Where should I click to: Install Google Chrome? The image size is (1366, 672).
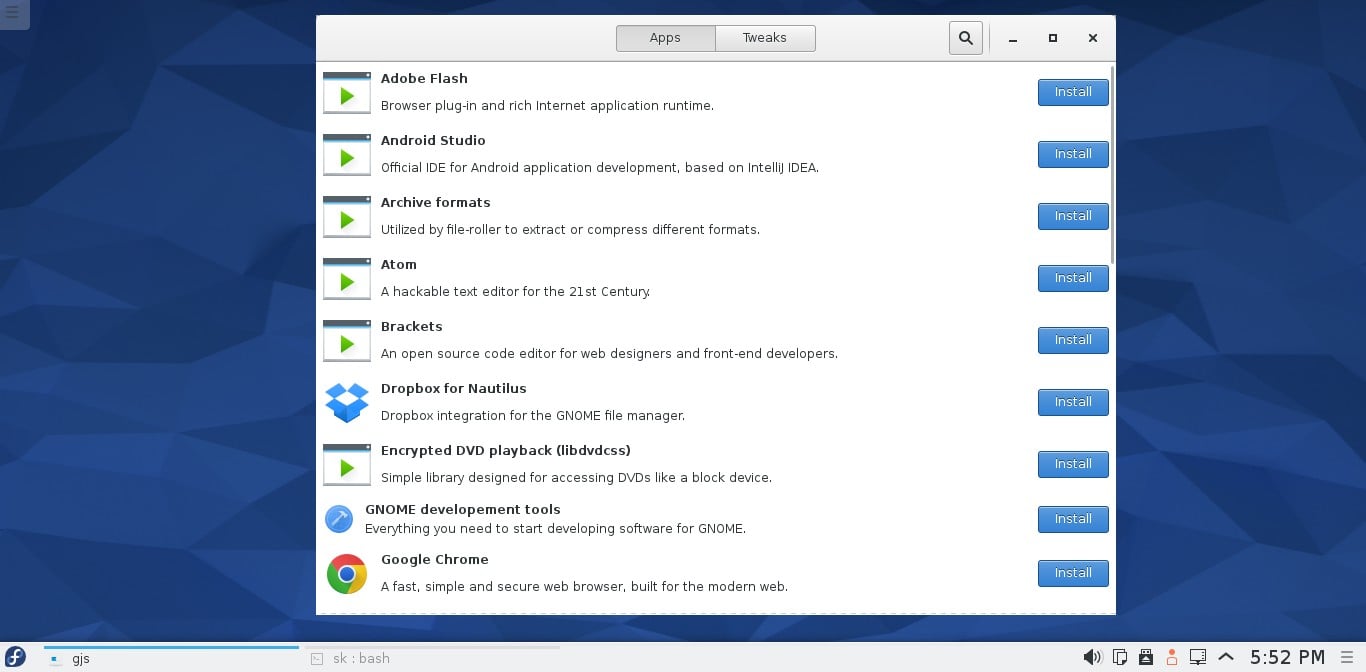[1073, 573]
